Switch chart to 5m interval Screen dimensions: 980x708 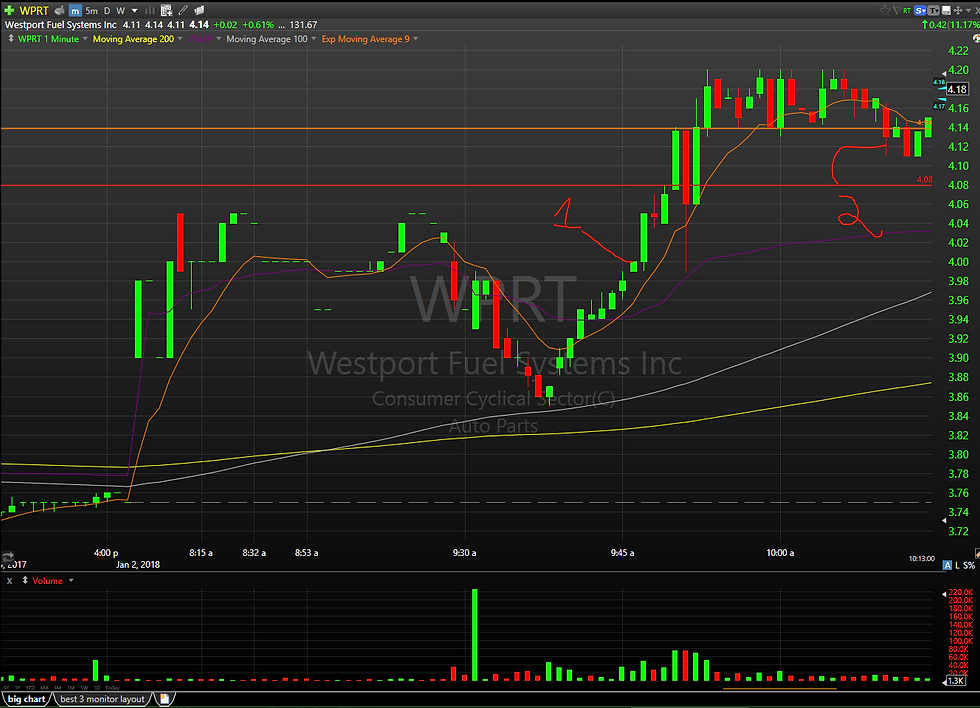tap(91, 11)
